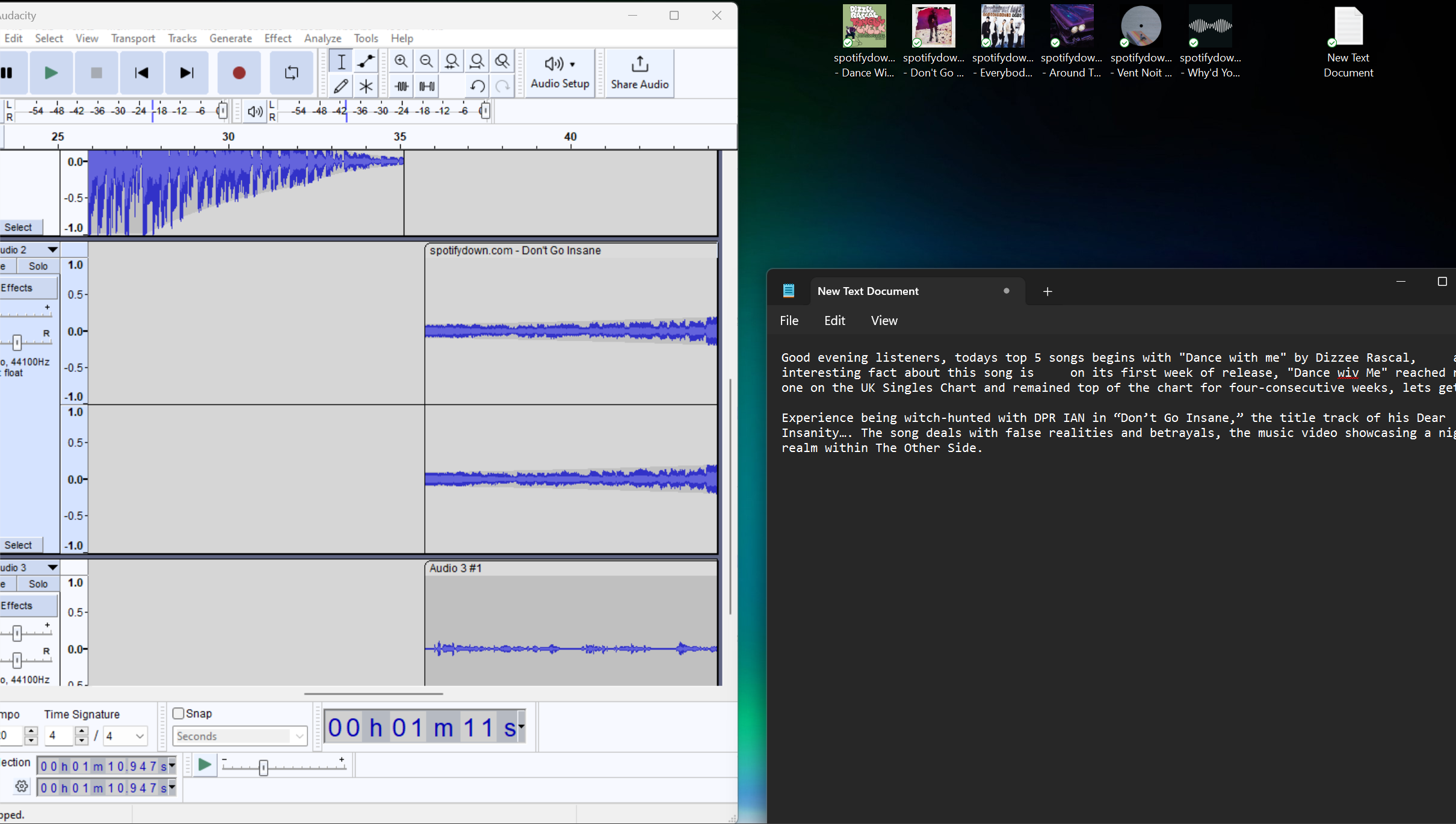Open the Vent Noit desktop file icon

click(x=1141, y=42)
